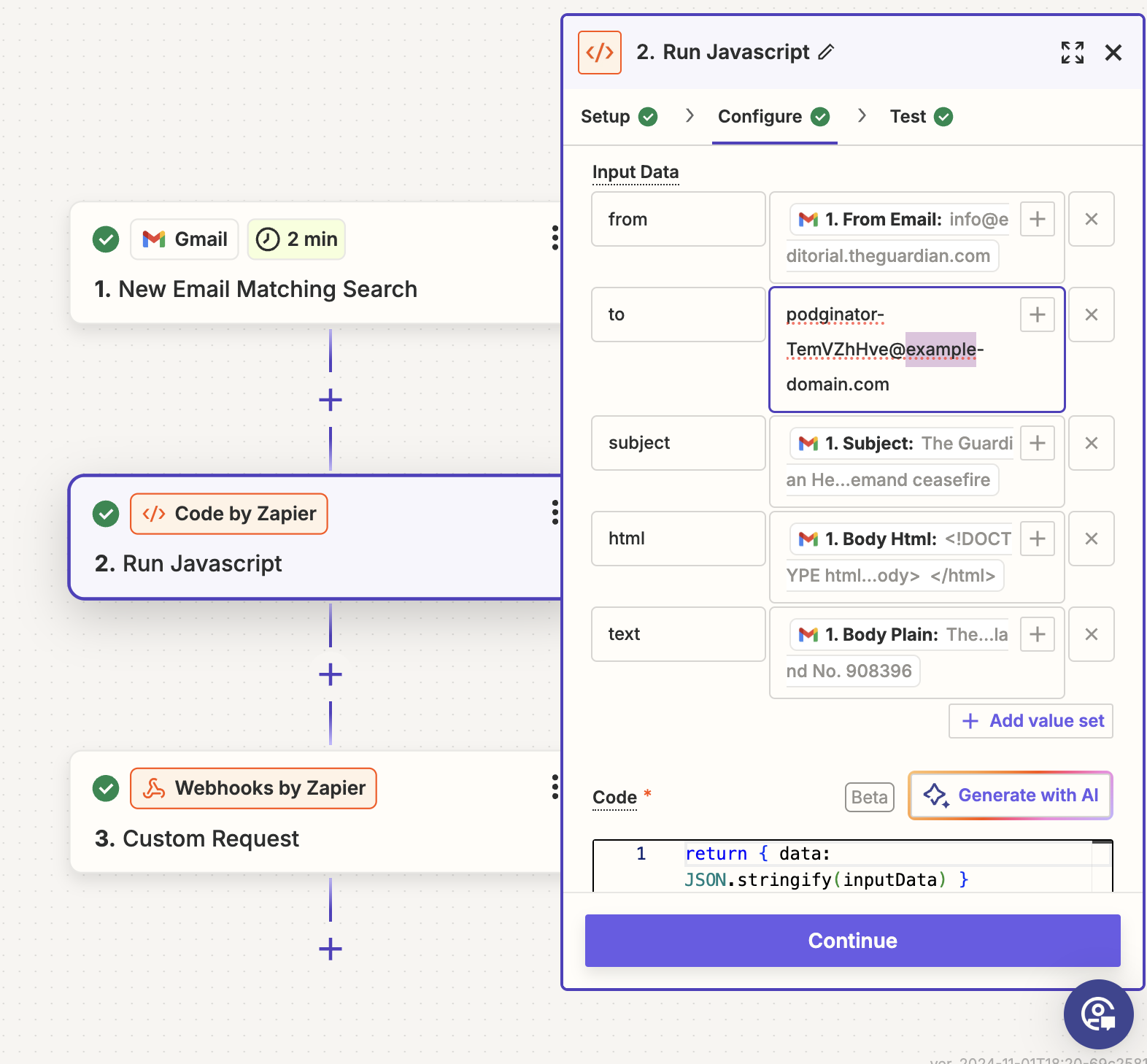
Task: Close the Run Javascript panel
Action: point(1113,53)
